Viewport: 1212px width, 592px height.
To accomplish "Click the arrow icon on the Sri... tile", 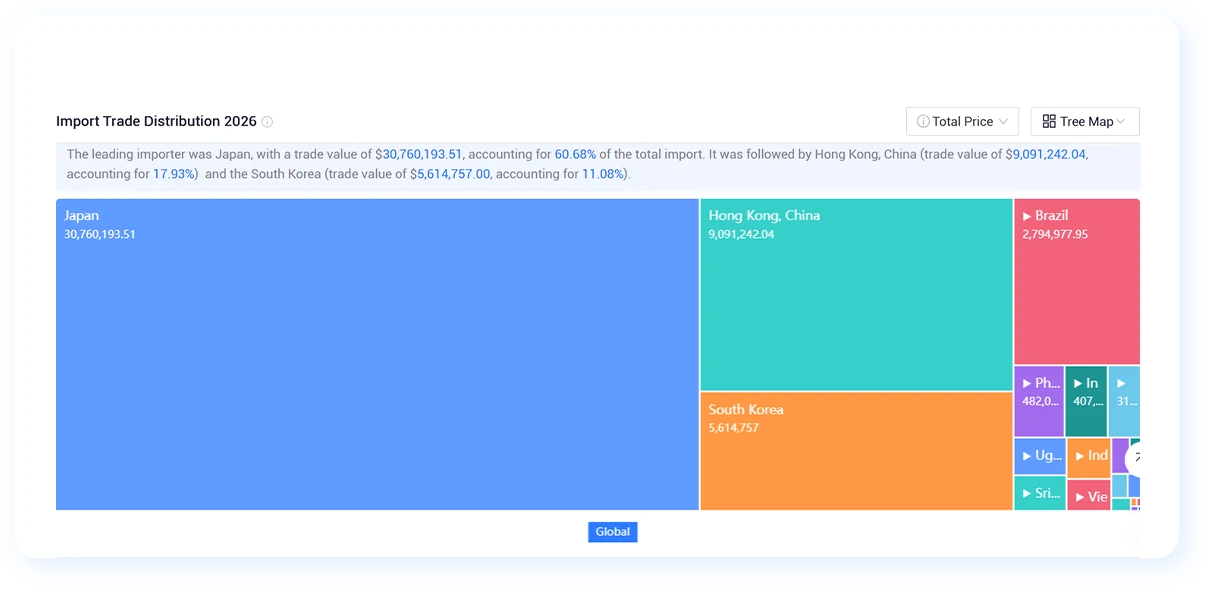I will pos(1027,494).
